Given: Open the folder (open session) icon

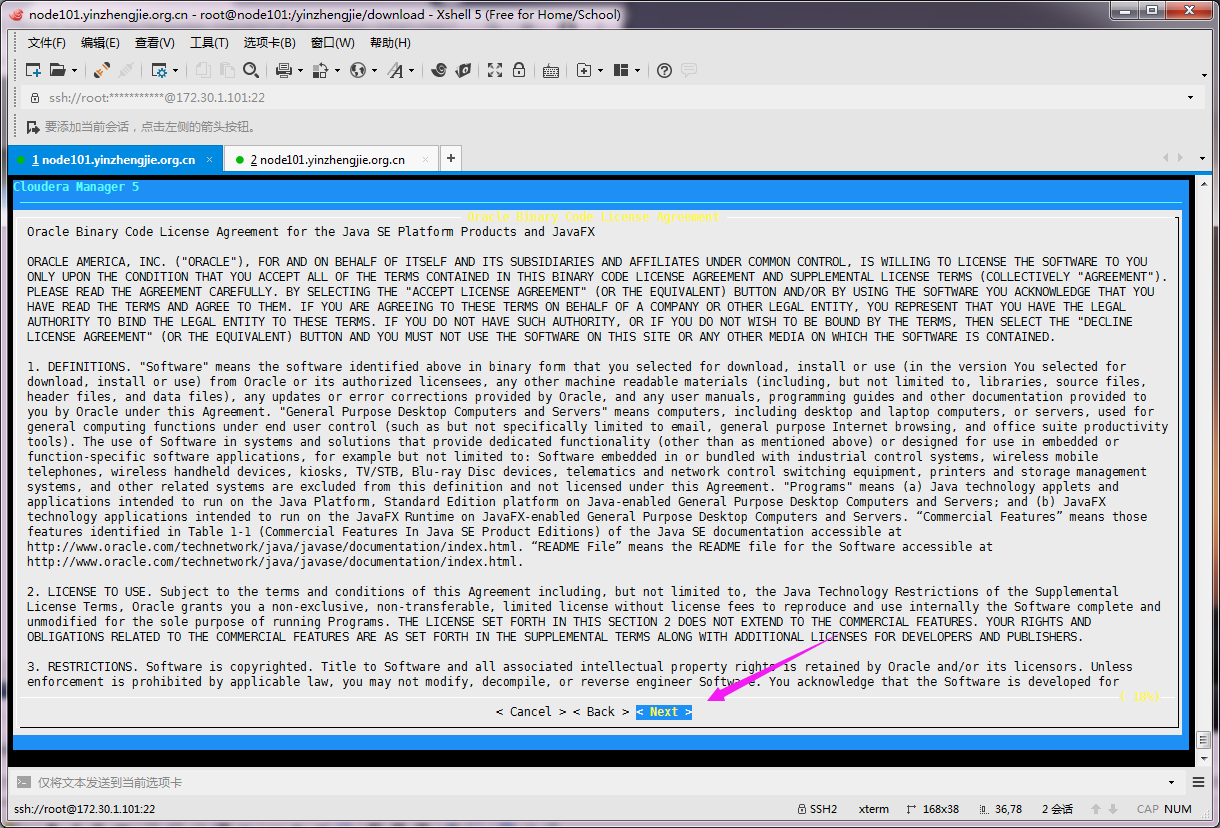Looking at the screenshot, I should tap(57, 70).
